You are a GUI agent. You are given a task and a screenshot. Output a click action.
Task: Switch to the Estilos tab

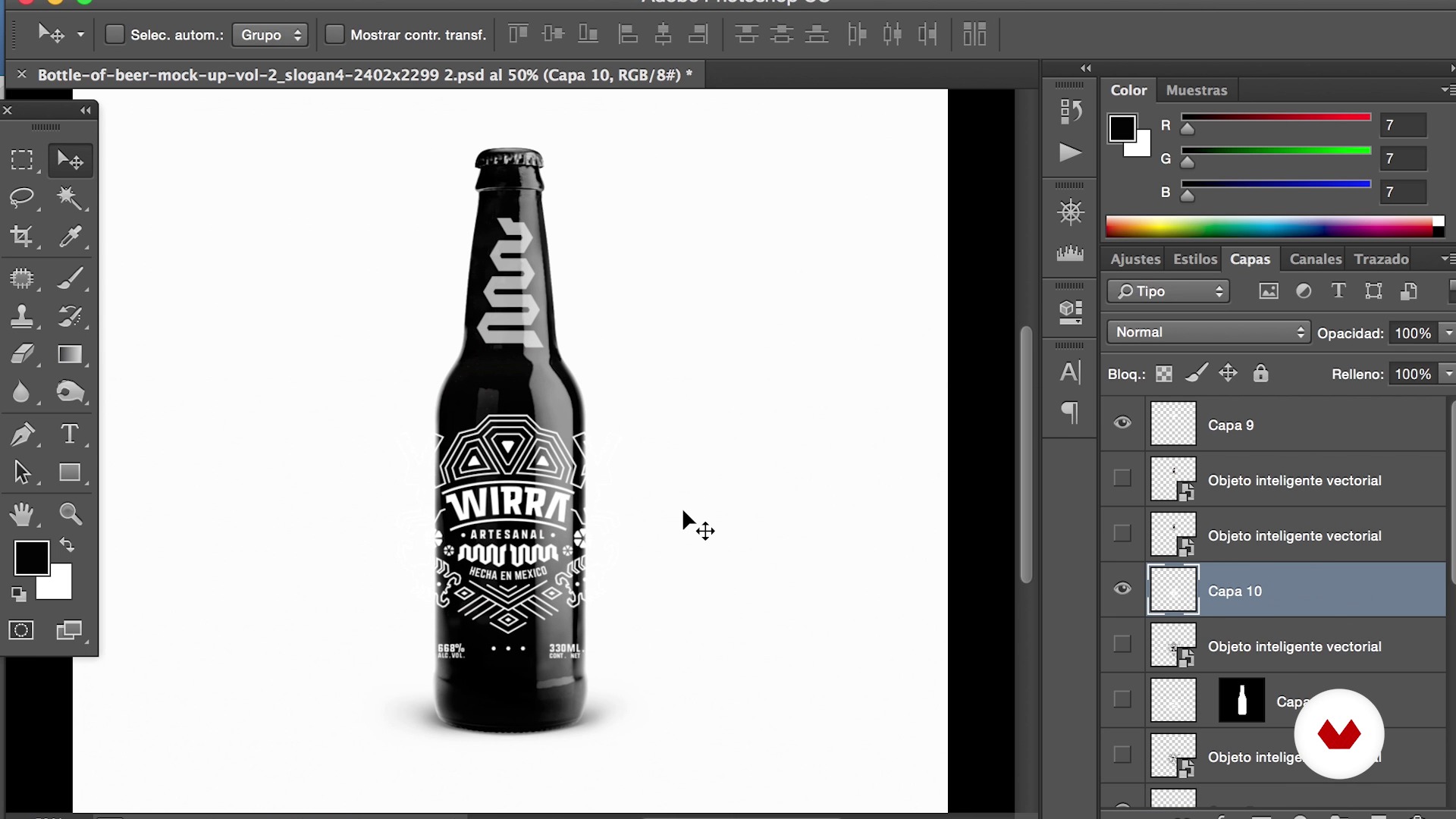tap(1194, 259)
